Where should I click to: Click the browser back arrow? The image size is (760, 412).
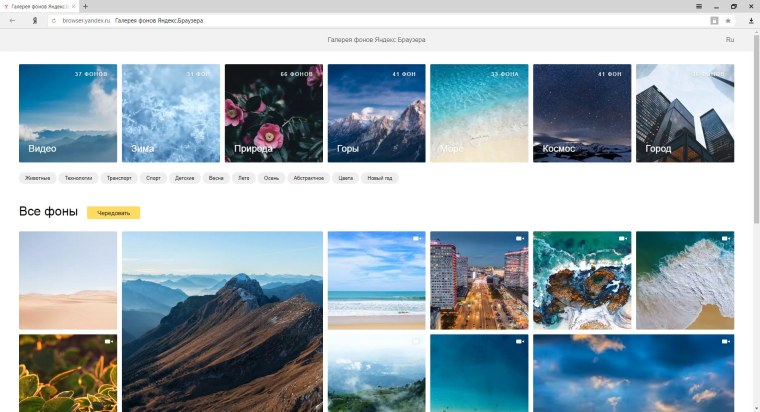pyautogui.click(x=12, y=20)
